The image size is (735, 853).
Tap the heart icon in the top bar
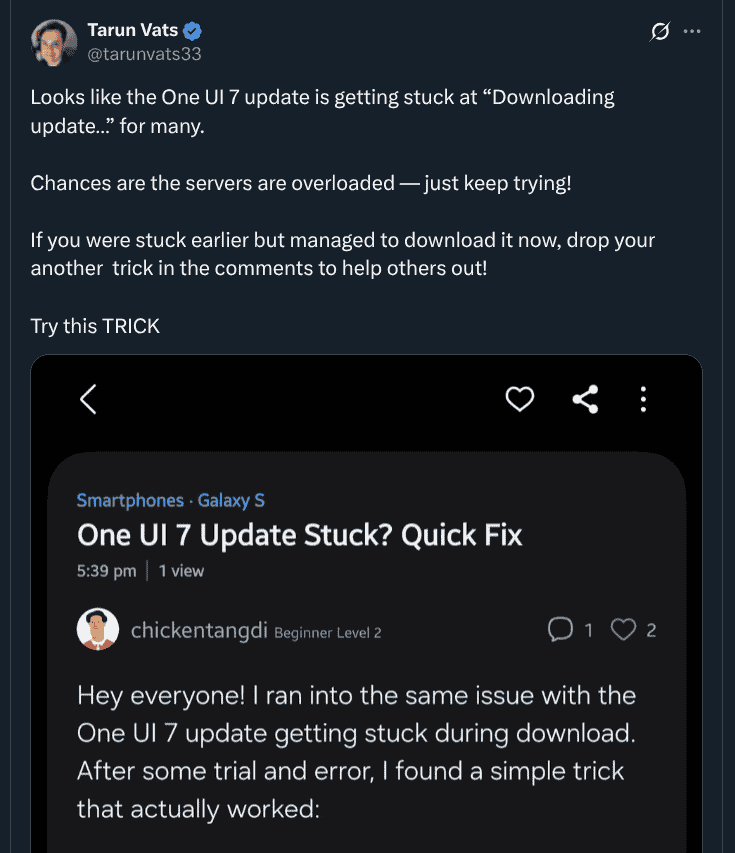[x=520, y=400]
